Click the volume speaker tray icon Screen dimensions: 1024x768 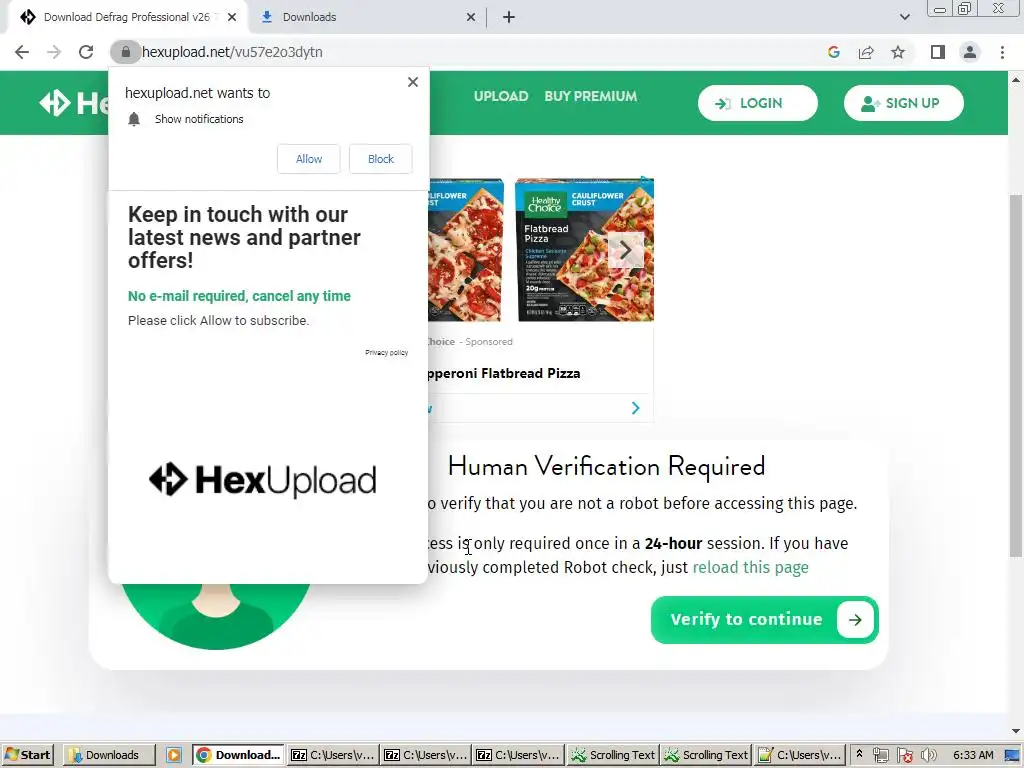coord(928,756)
